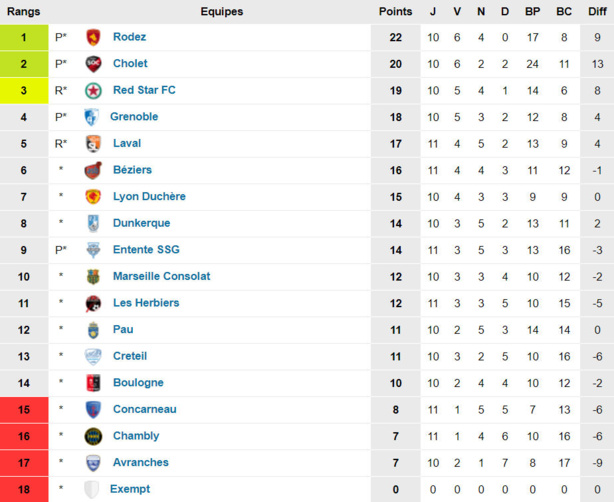Click the Grenoble team logo
Viewport: 614px width, 502px height.
click(x=92, y=117)
